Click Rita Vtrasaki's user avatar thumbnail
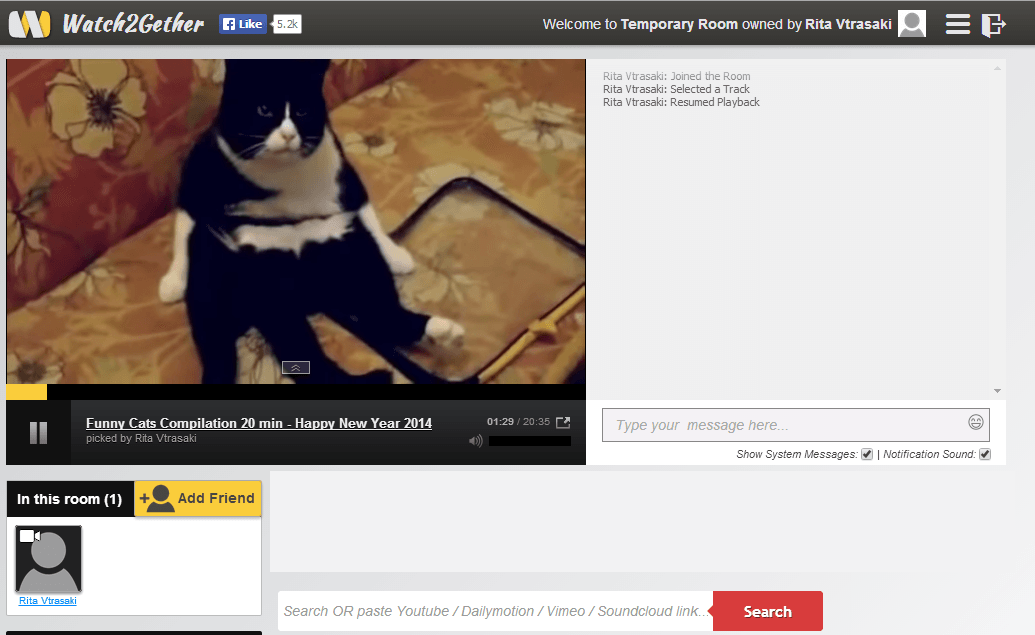 pyautogui.click(x=48, y=559)
